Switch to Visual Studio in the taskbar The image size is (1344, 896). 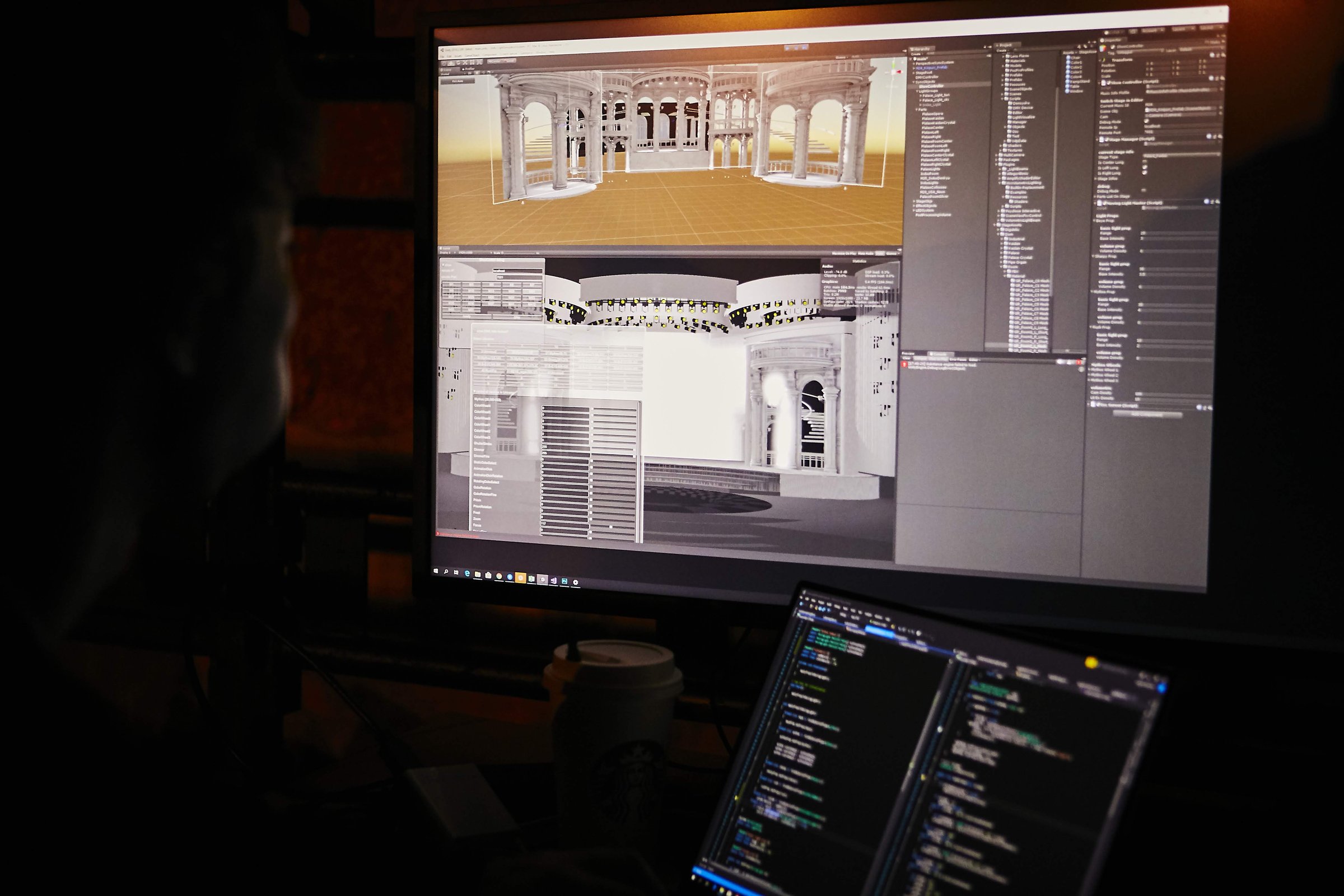click(x=554, y=581)
